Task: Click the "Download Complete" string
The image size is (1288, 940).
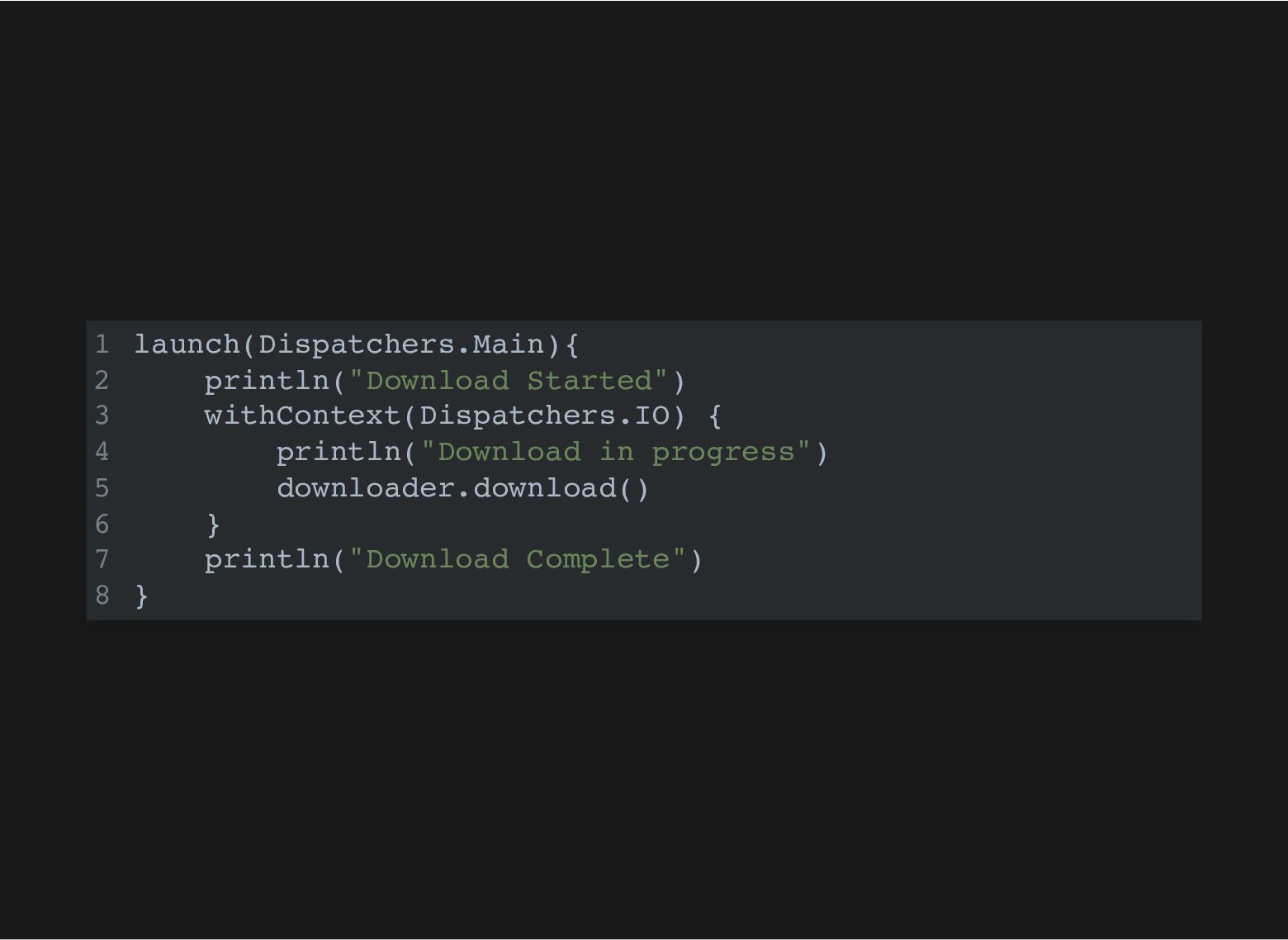Action: (x=518, y=559)
